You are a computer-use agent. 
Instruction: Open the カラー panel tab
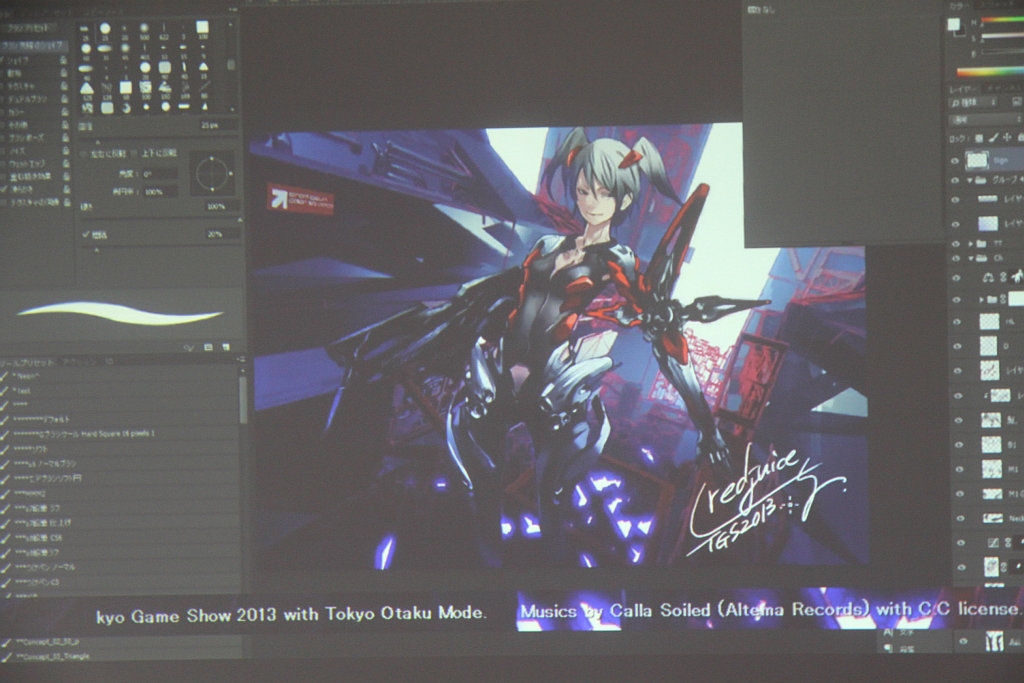[959, 6]
